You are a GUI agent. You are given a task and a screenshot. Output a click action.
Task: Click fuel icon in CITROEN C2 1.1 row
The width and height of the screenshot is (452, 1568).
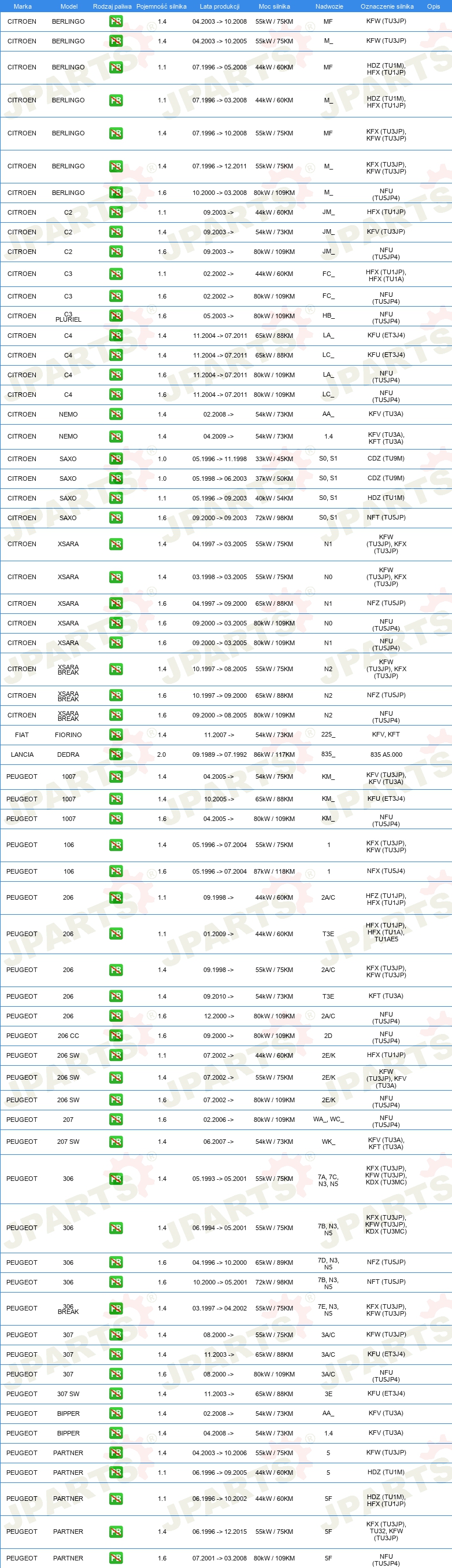point(116,212)
